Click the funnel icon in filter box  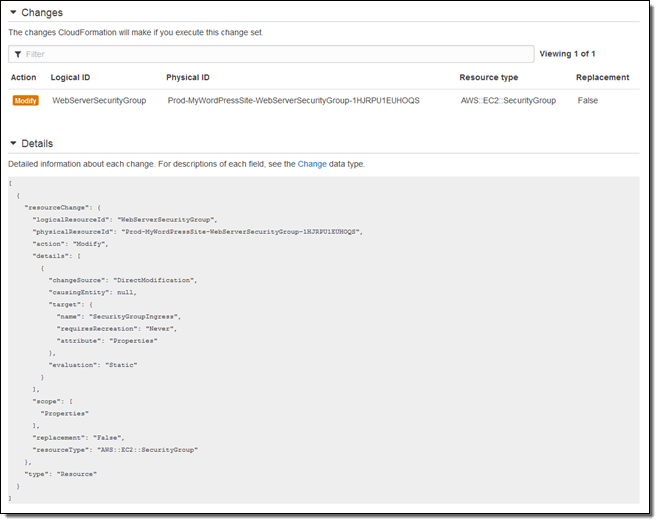pos(18,54)
